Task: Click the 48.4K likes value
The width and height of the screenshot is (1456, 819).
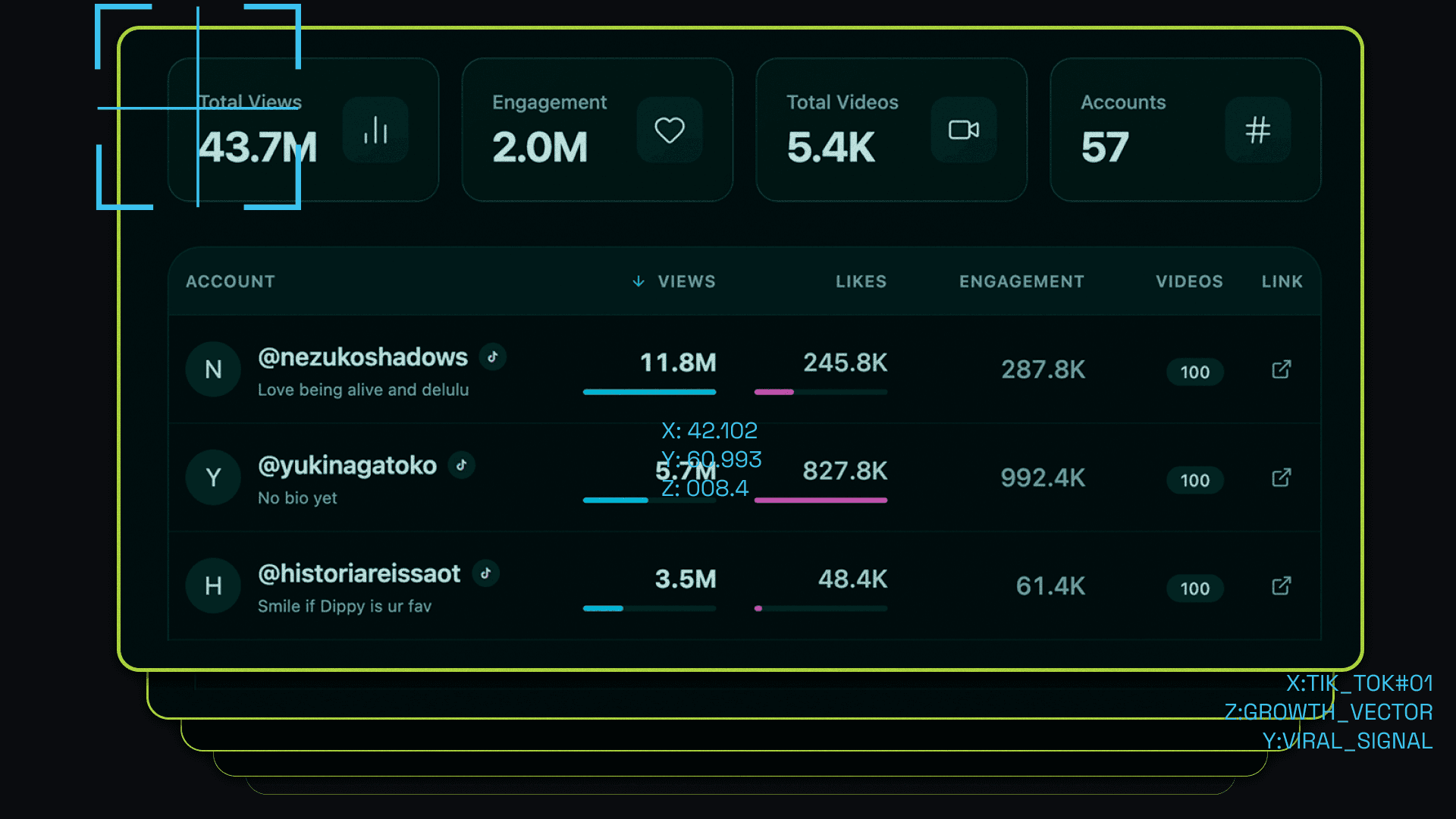Action: click(852, 579)
